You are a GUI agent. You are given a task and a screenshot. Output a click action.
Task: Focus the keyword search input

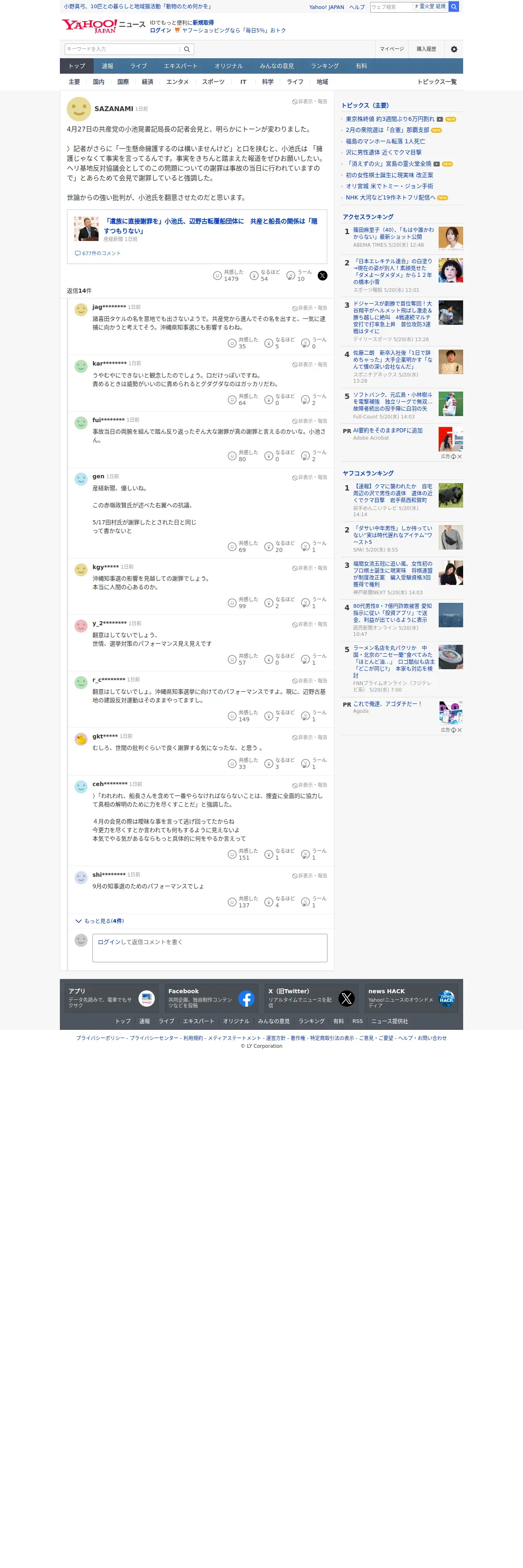[122, 49]
